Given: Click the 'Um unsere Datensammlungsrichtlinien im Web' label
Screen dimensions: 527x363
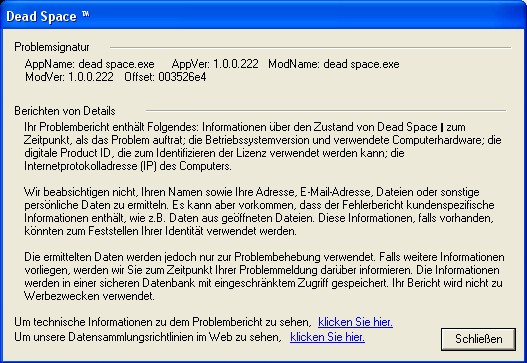Looking at the screenshot, I should [148, 337].
